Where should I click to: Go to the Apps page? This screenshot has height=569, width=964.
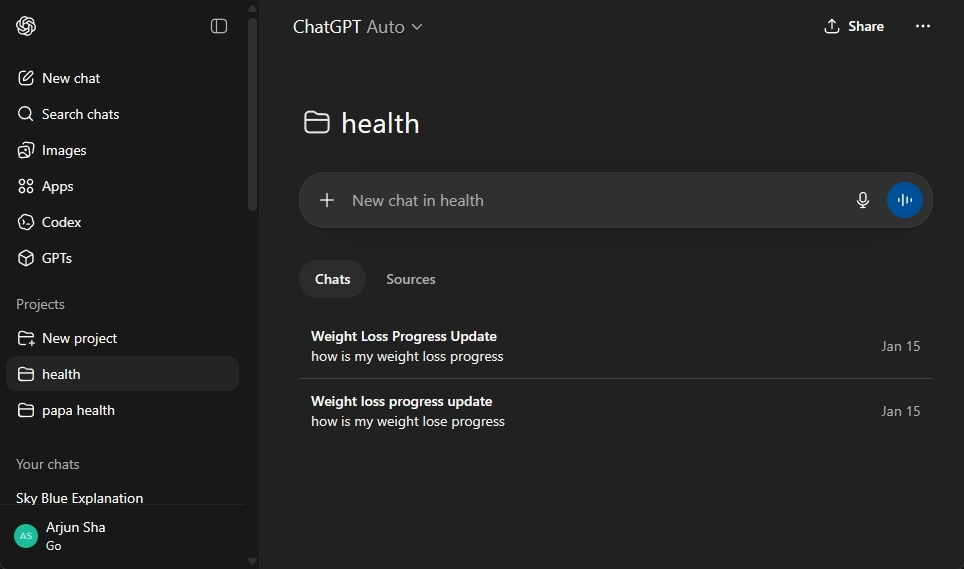(57, 186)
